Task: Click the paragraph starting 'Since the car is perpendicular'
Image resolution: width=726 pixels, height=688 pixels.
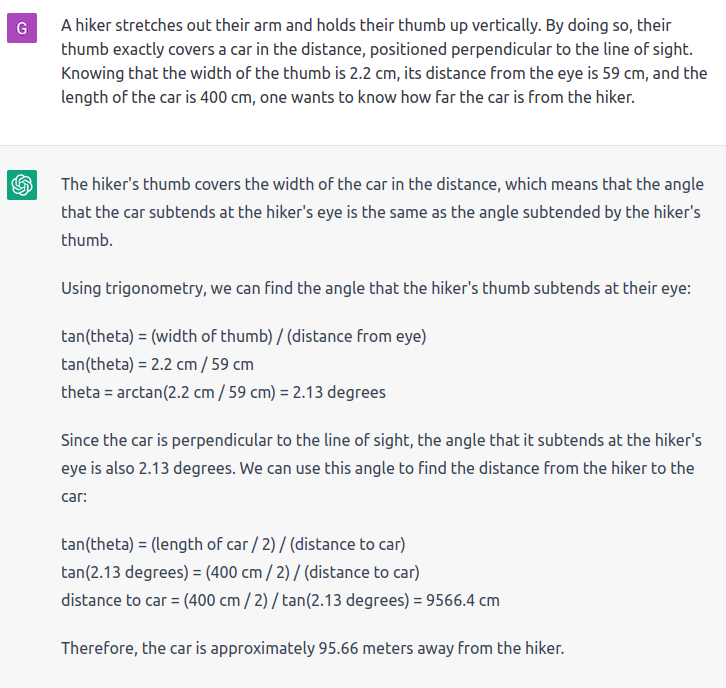Action: tap(382, 468)
